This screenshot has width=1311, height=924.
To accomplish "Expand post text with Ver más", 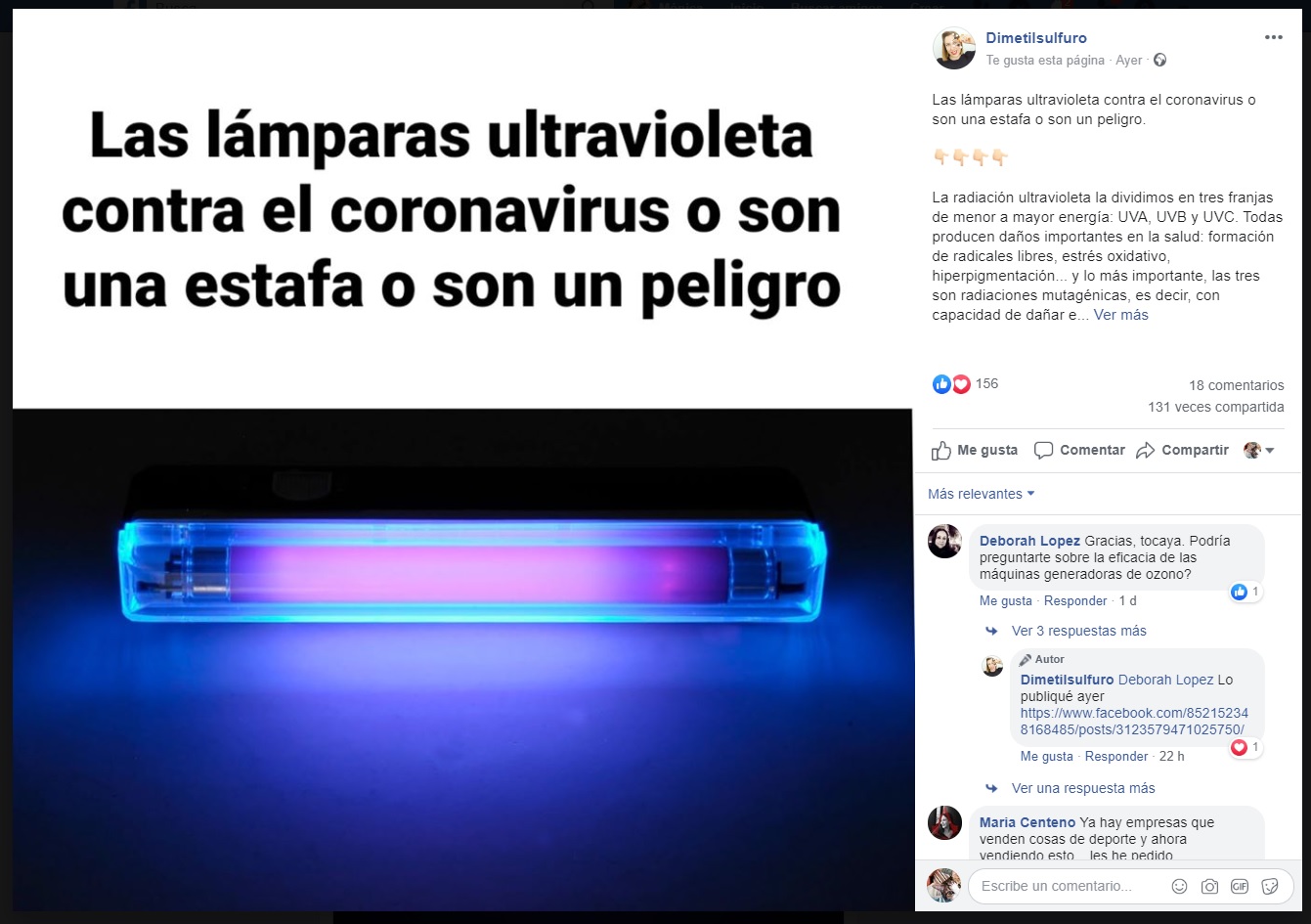I will (x=1121, y=315).
